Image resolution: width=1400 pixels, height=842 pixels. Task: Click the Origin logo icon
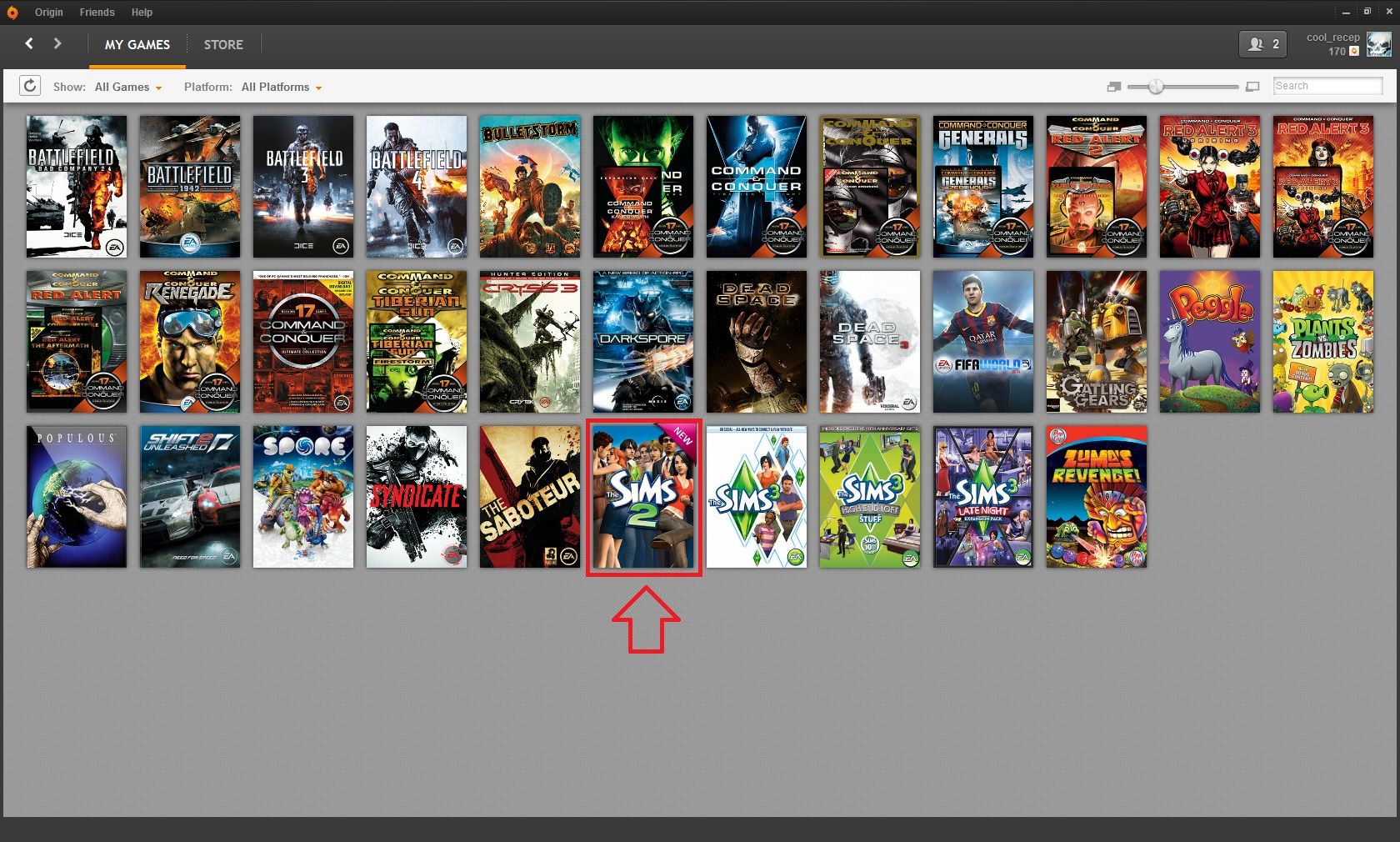pyautogui.click(x=12, y=12)
